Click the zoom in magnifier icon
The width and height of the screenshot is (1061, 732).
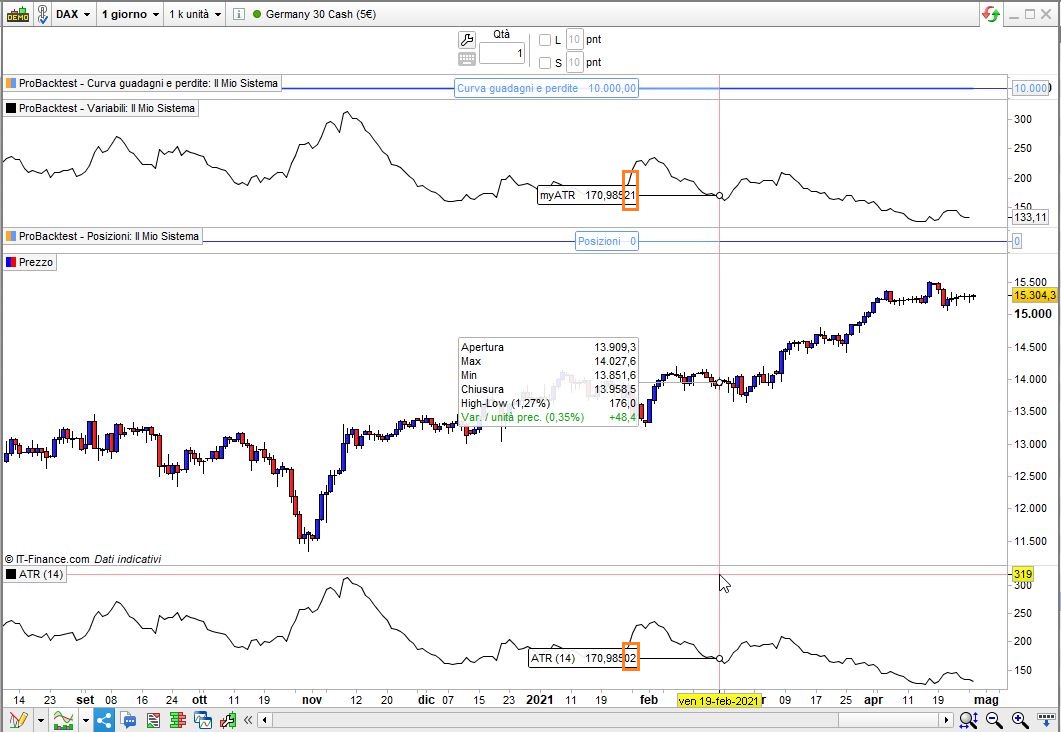[1019, 720]
